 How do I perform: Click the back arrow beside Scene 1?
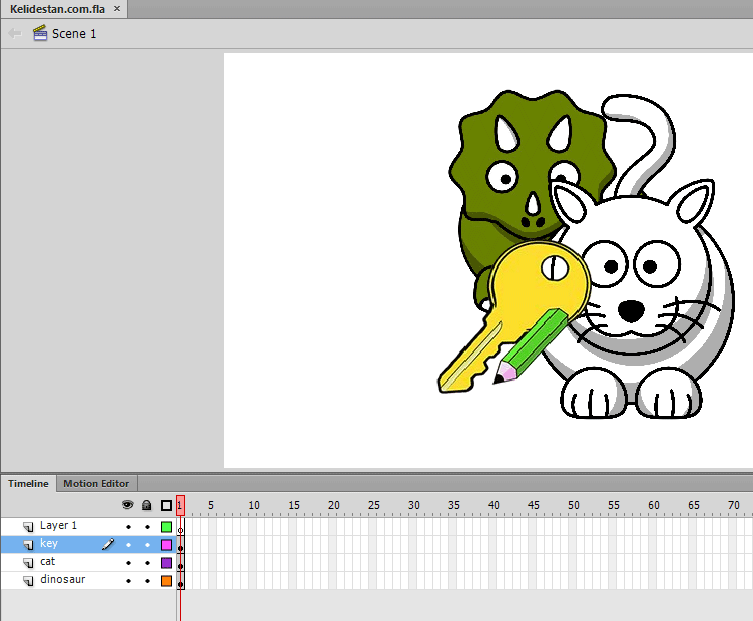(15, 33)
